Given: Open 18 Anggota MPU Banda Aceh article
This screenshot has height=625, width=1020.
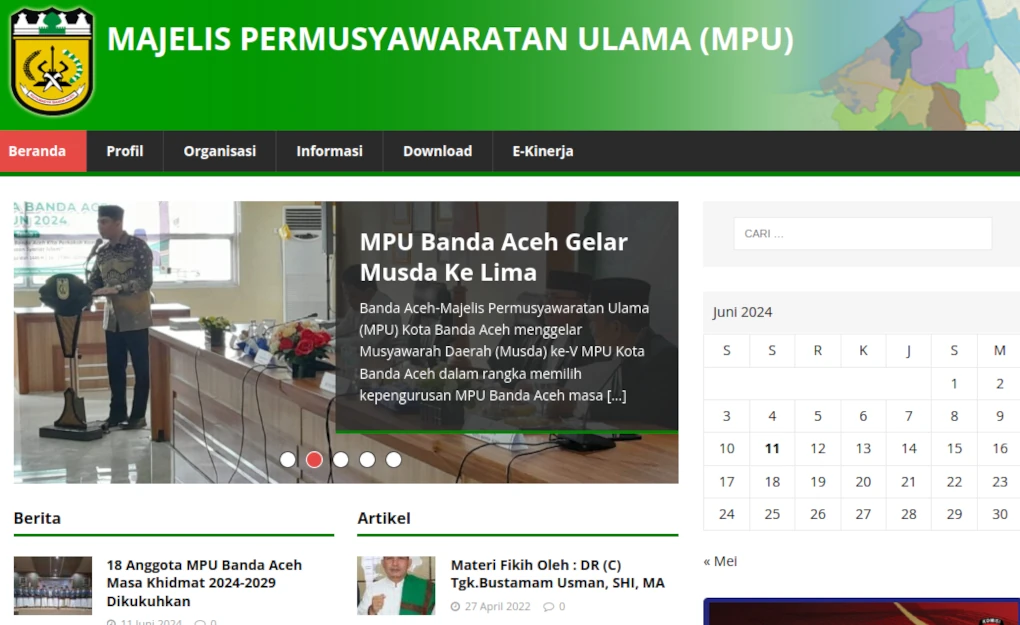Looking at the screenshot, I should coord(204,582).
